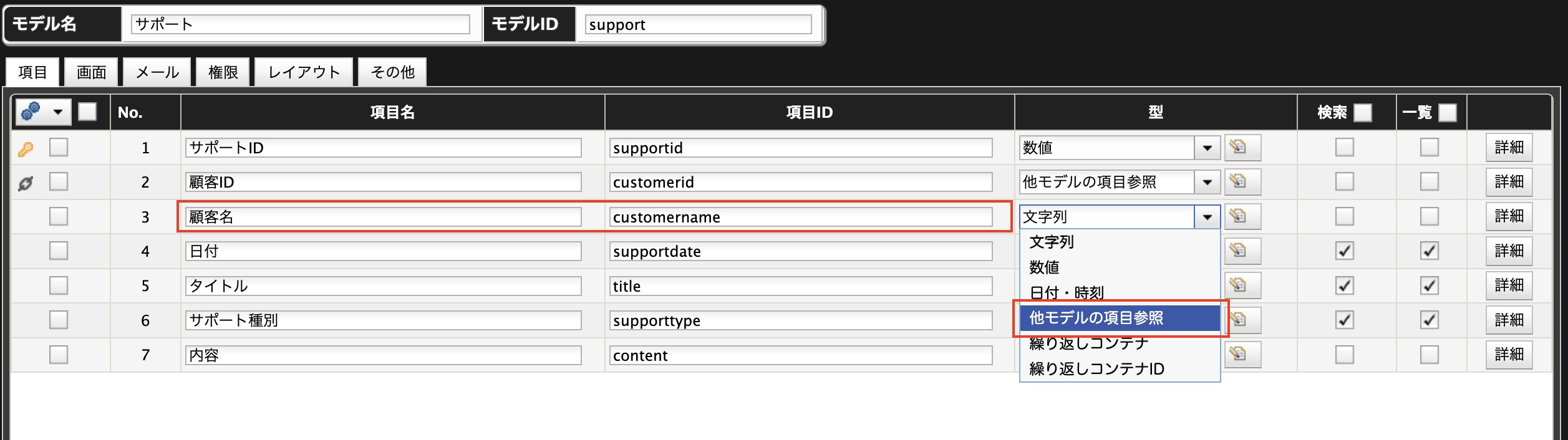The height and width of the screenshot is (440, 1568).
Task: Click the gears icon in header
Action: pos(31,112)
